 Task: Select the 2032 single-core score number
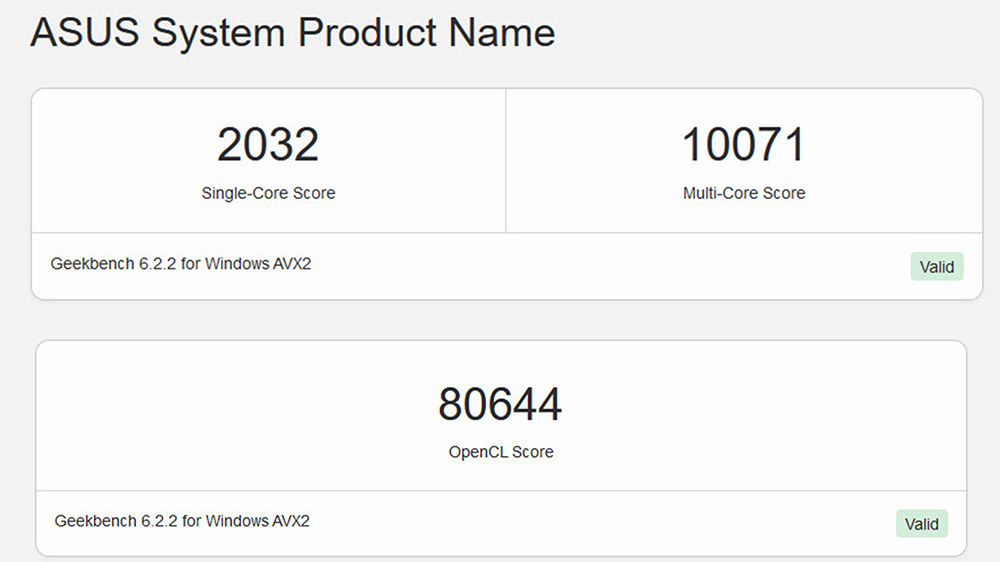(268, 144)
